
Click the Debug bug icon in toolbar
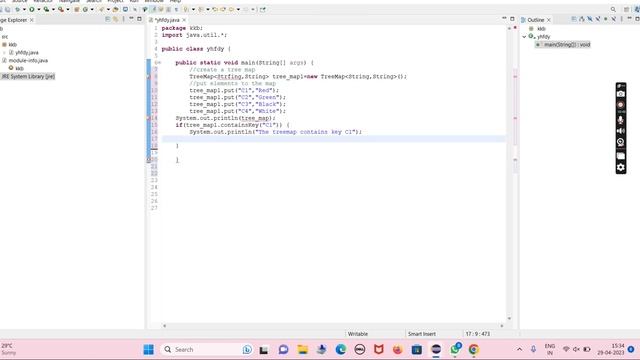tap(17, 9)
